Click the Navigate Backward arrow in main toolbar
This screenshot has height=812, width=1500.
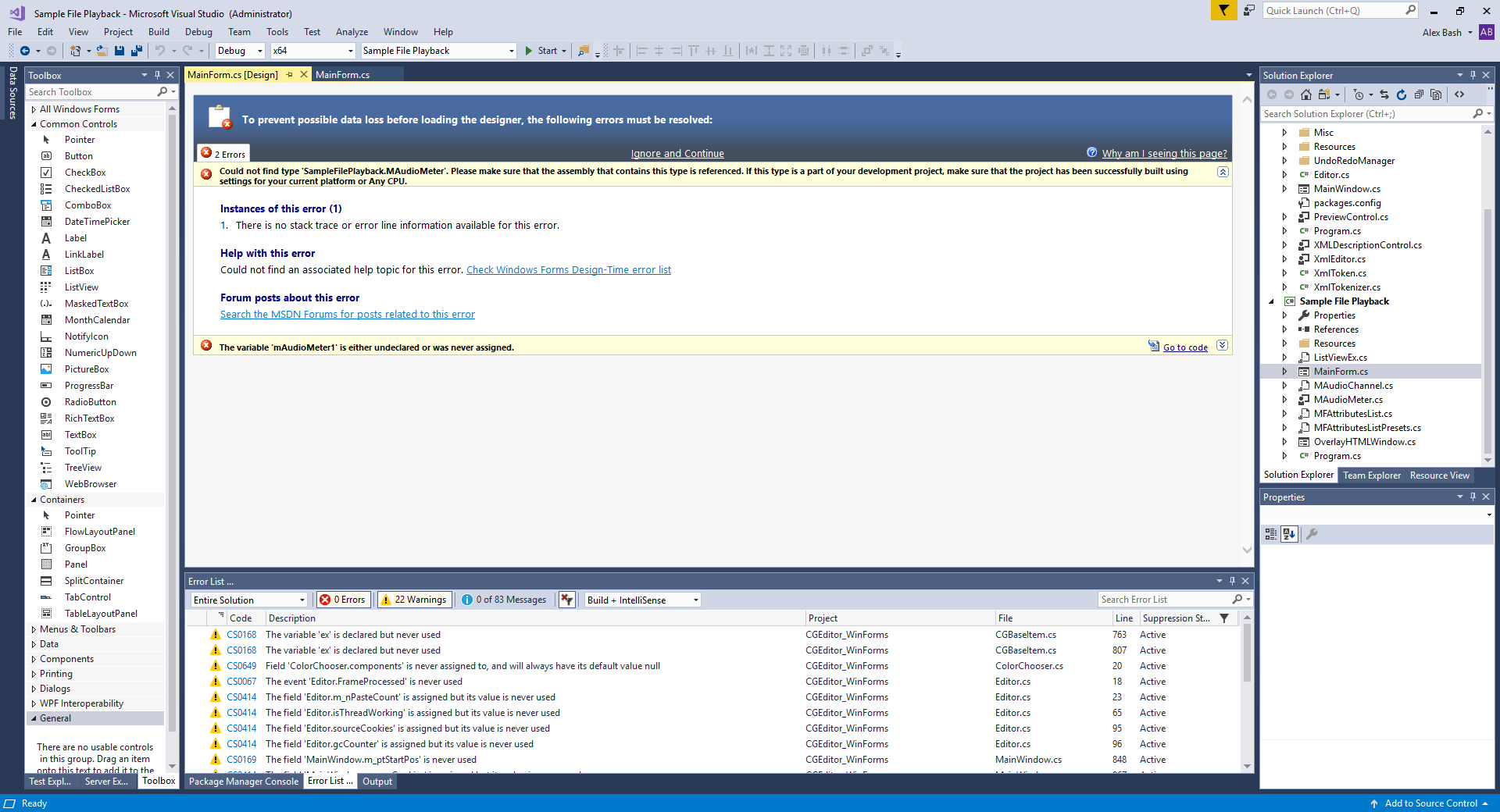(25, 51)
